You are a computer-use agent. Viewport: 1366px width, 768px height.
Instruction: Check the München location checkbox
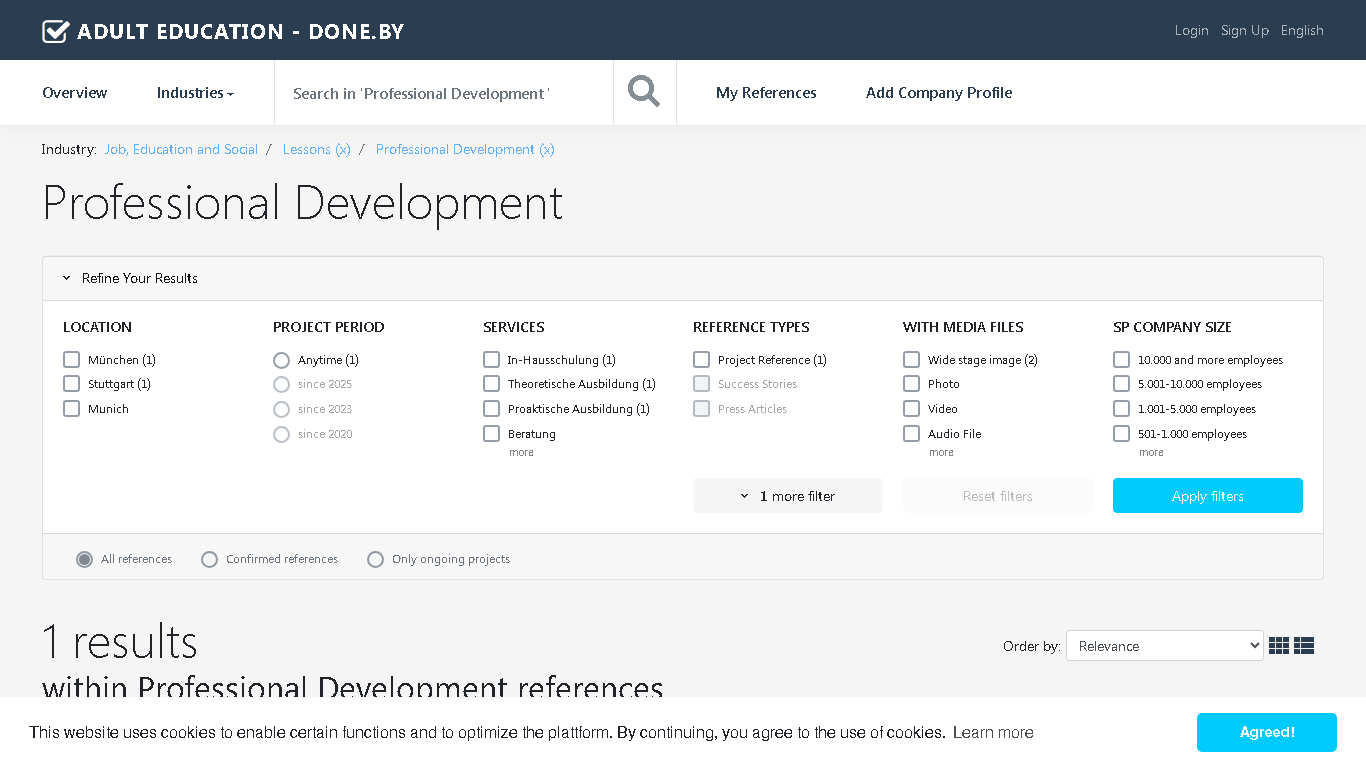[71, 359]
